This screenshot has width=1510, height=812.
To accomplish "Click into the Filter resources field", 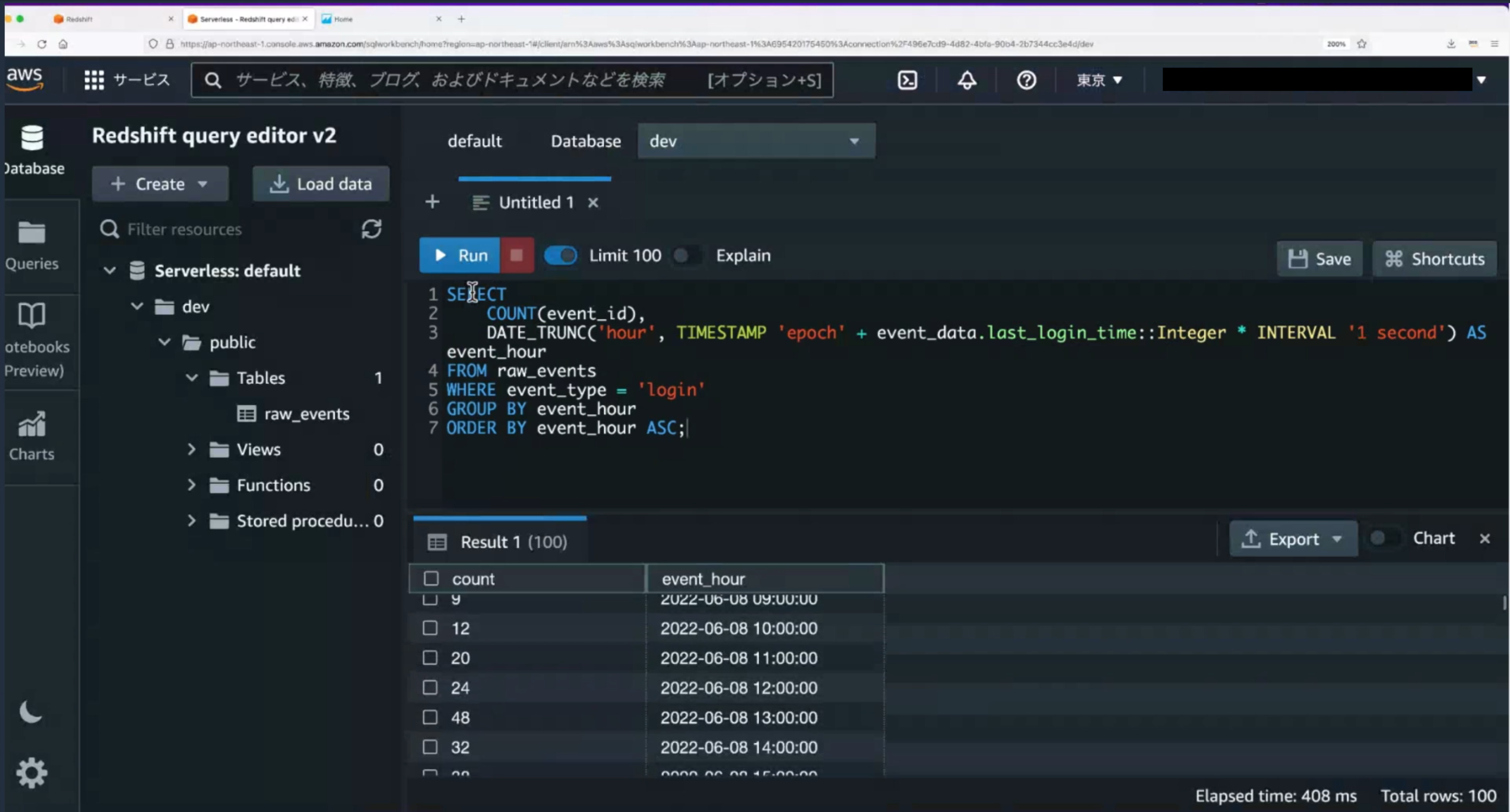I will coord(235,229).
